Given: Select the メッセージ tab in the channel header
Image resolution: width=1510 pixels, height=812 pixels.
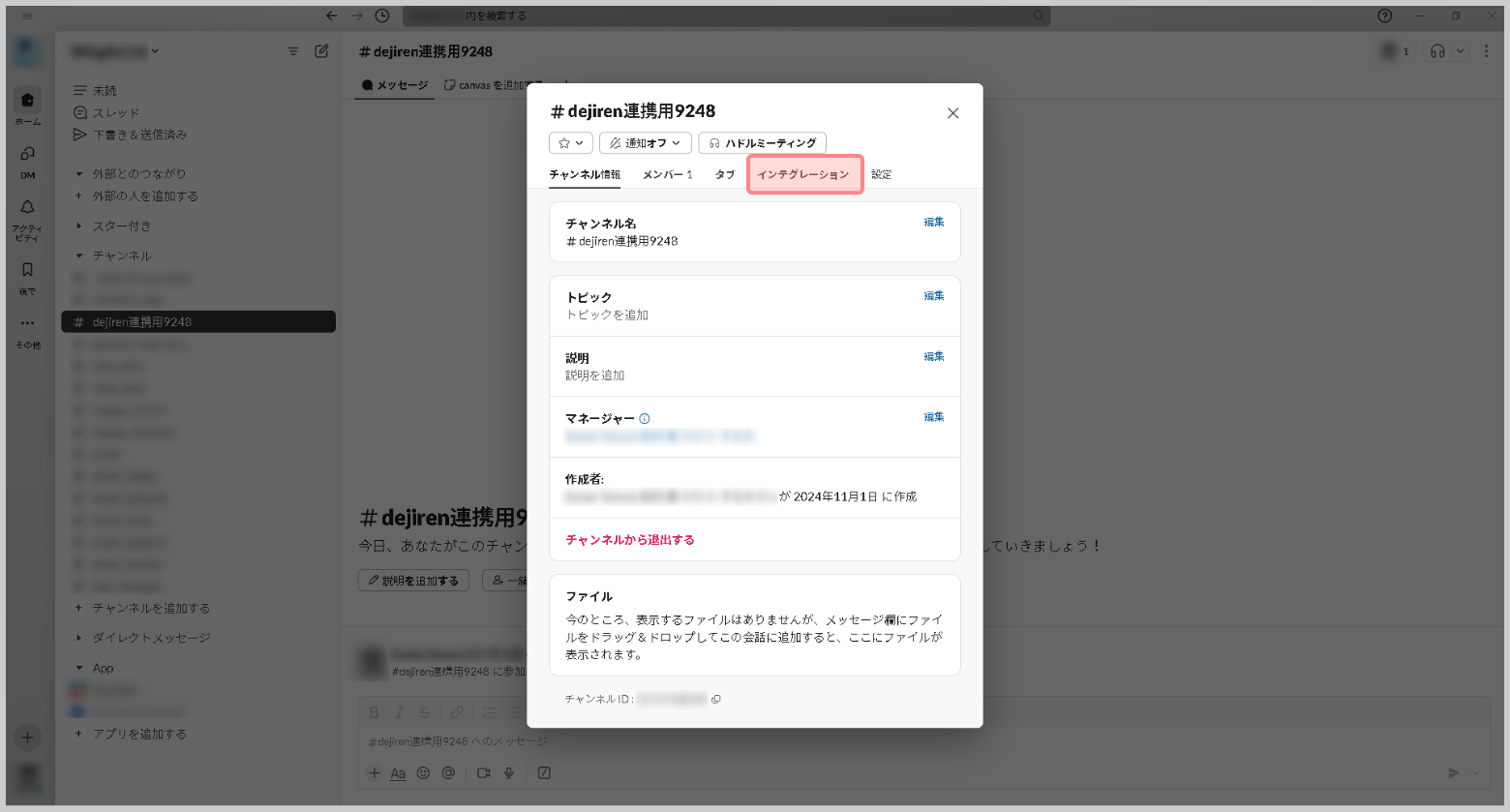Looking at the screenshot, I should tap(395, 85).
